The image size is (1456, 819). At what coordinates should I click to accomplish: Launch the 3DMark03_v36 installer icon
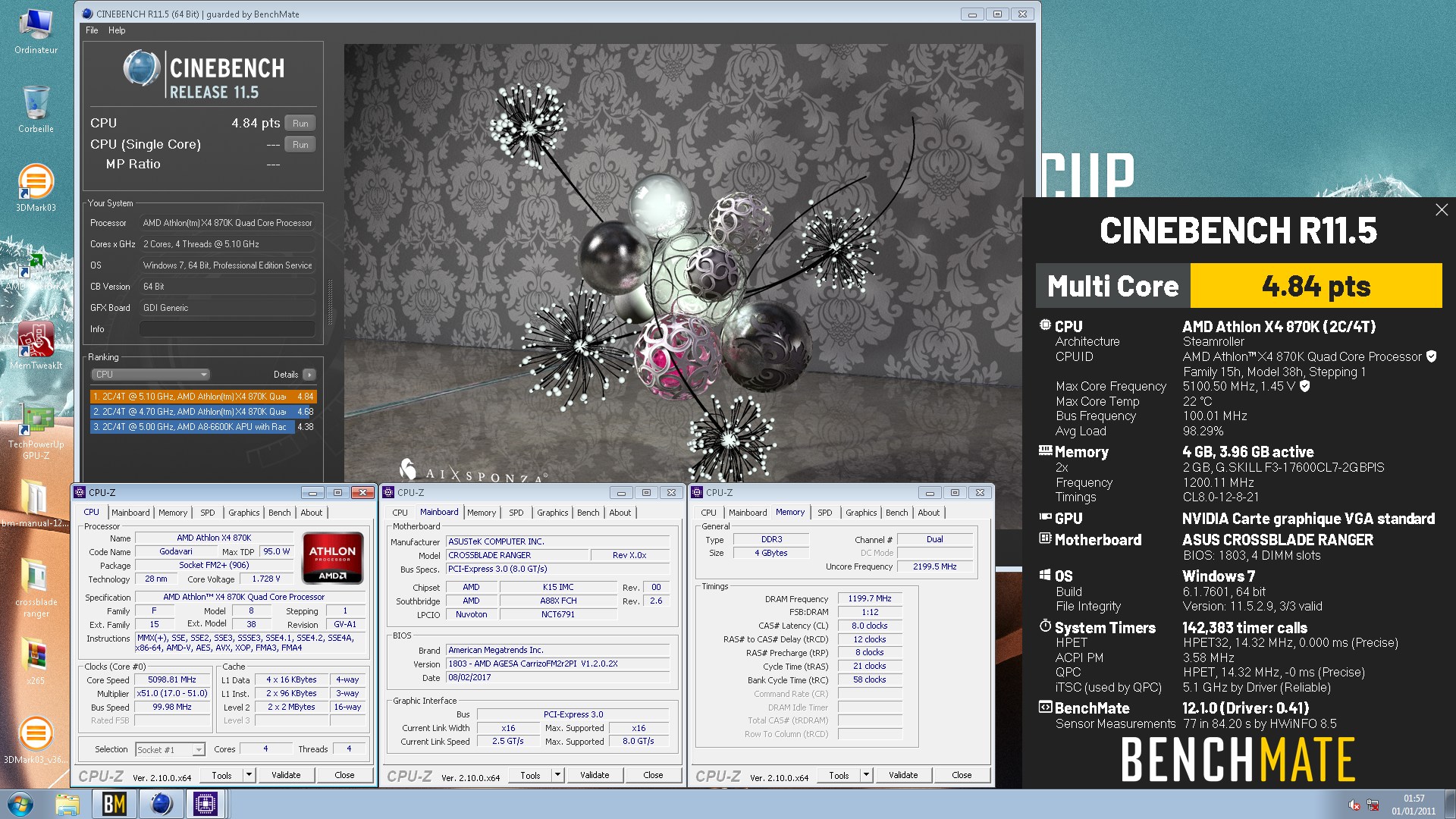tap(36, 740)
